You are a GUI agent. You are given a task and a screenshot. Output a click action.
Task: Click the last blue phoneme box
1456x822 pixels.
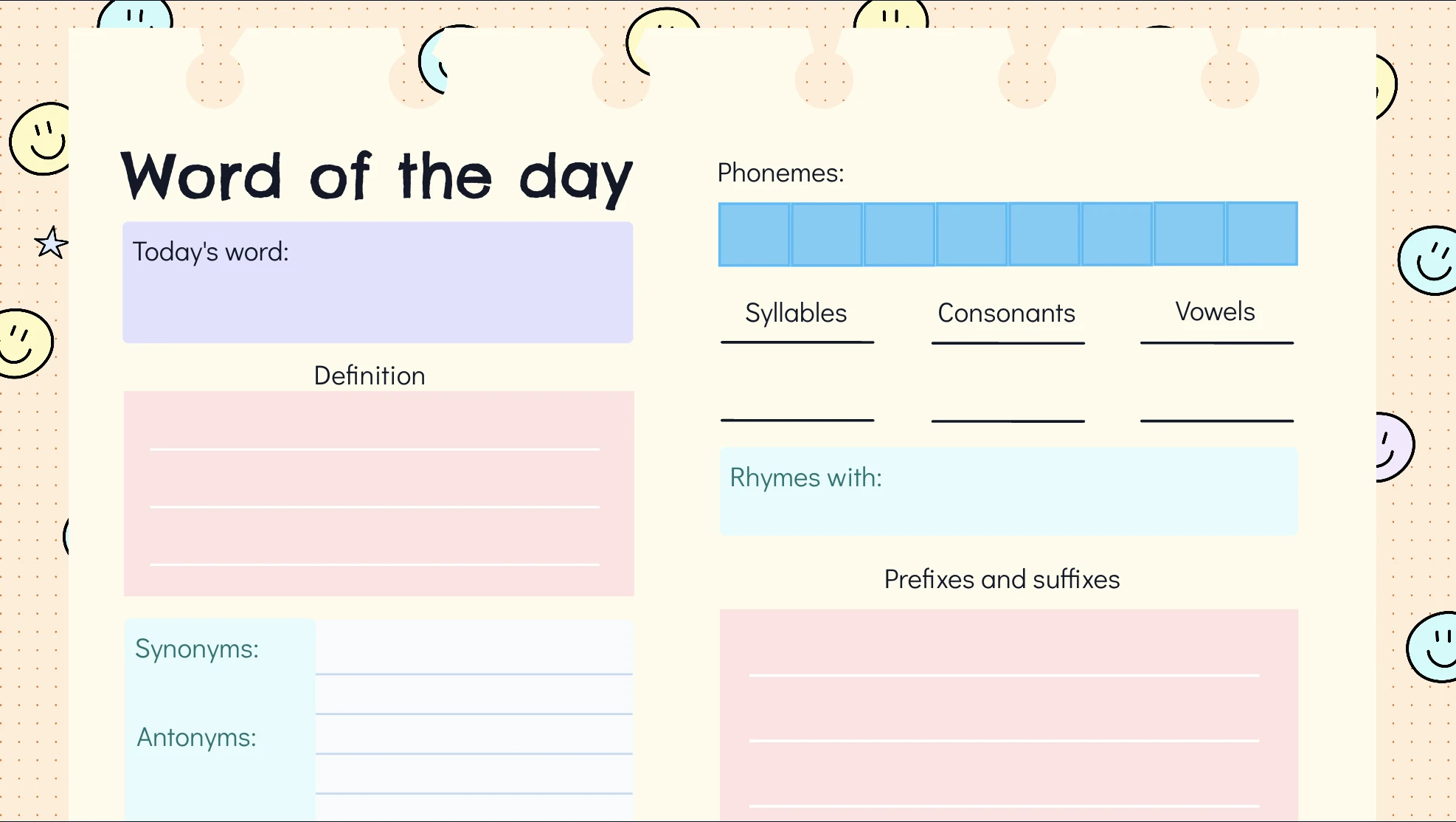pyautogui.click(x=1261, y=234)
